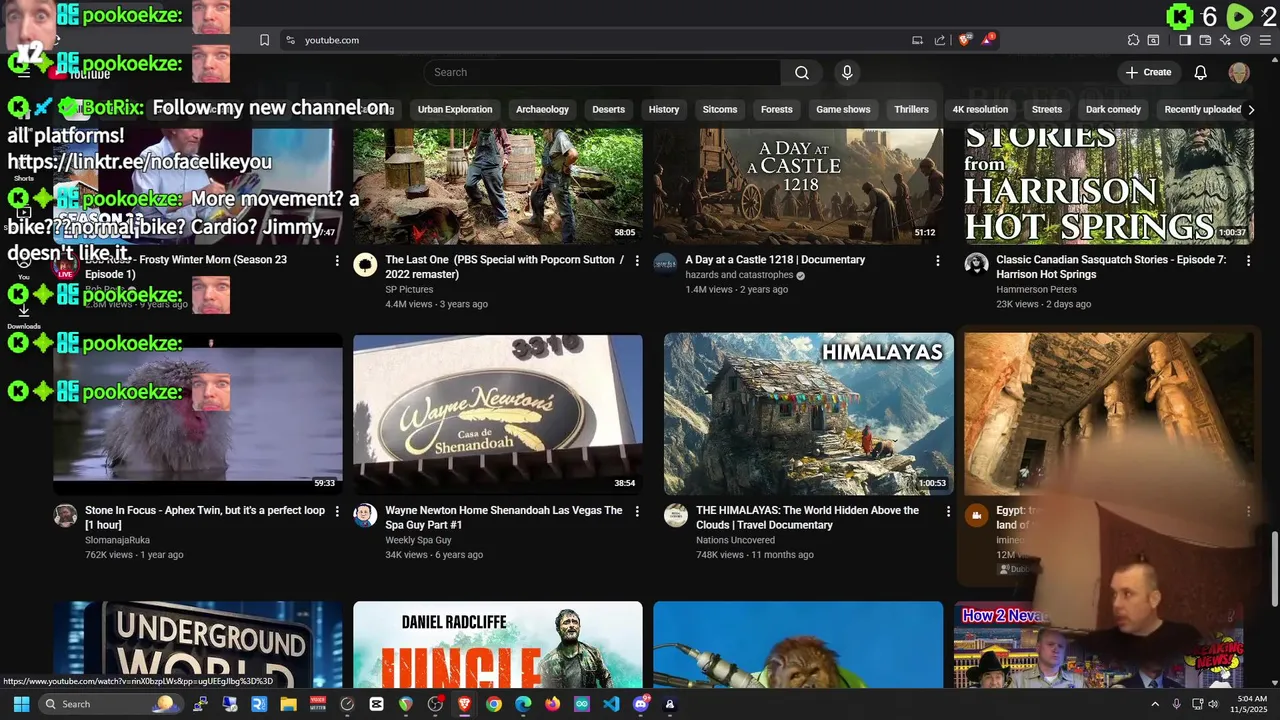Click the Daniel Radcliffe Jungle thumbnail
The height and width of the screenshot is (720, 1280).
498,644
